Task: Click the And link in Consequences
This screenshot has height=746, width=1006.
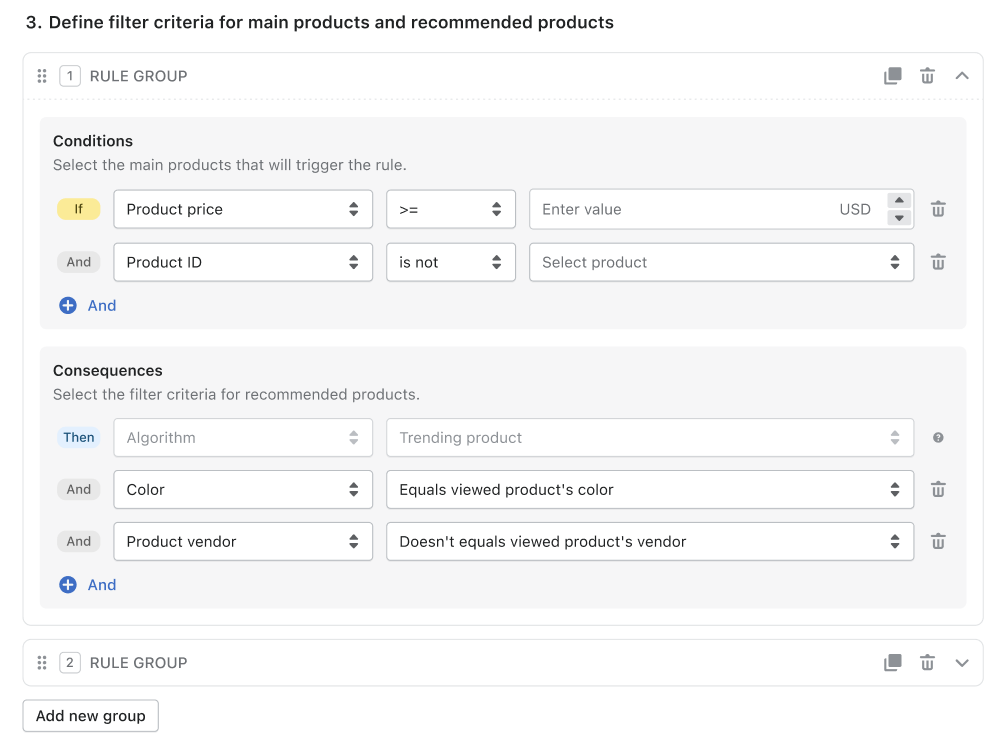Action: click(101, 584)
